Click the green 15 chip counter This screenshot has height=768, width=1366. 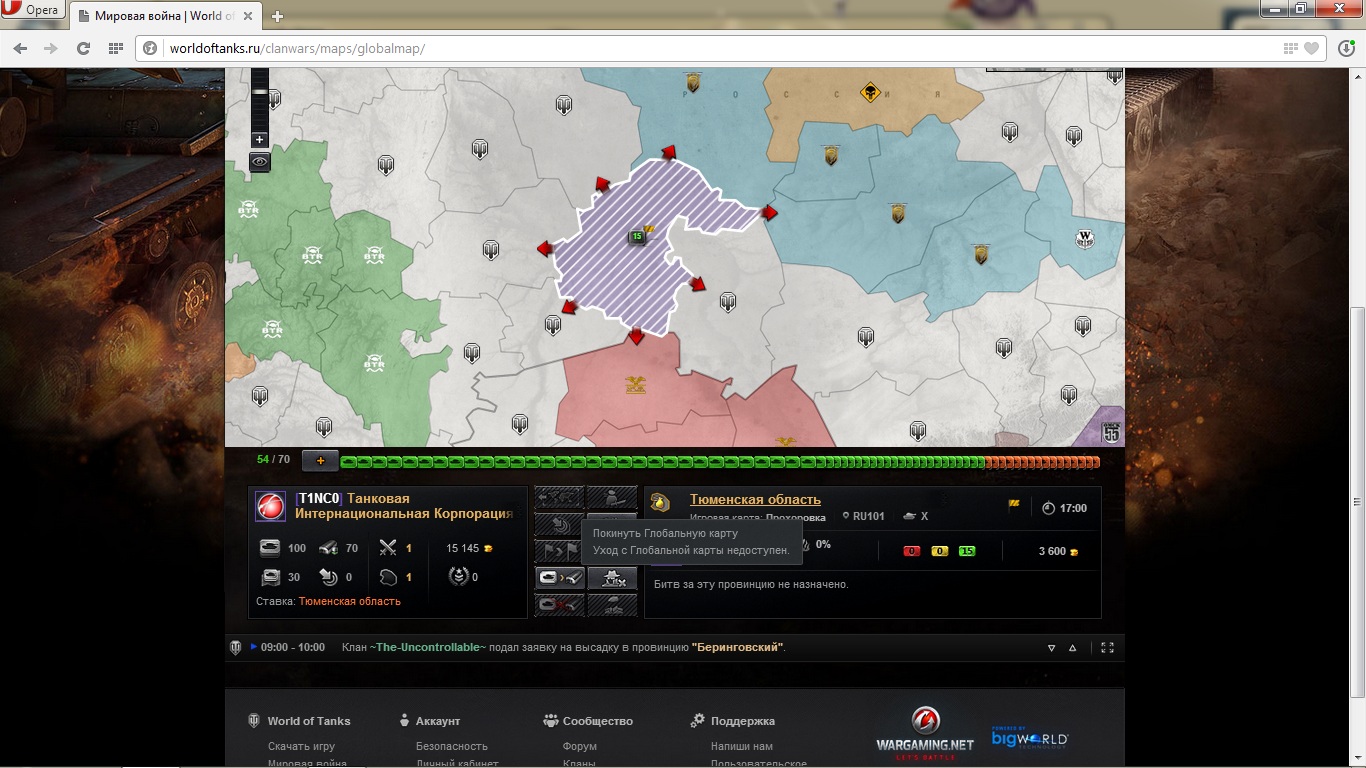967,551
